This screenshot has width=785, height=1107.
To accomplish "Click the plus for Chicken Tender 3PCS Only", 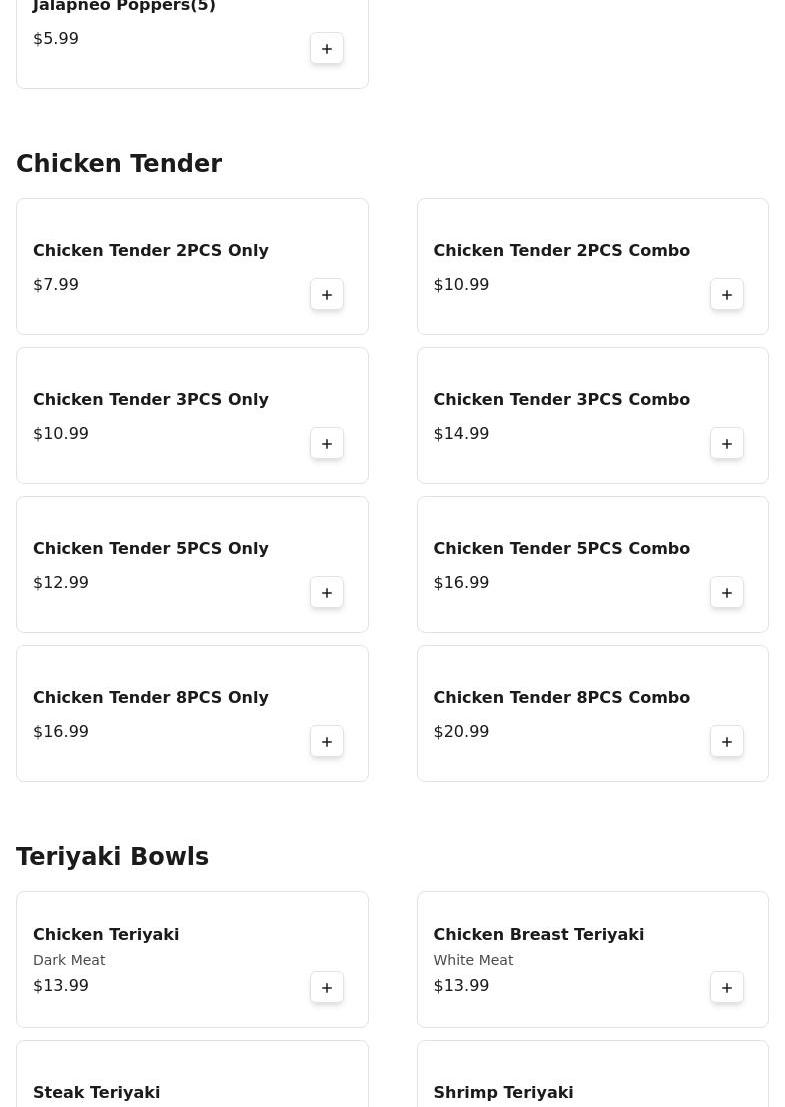I will [327, 444].
